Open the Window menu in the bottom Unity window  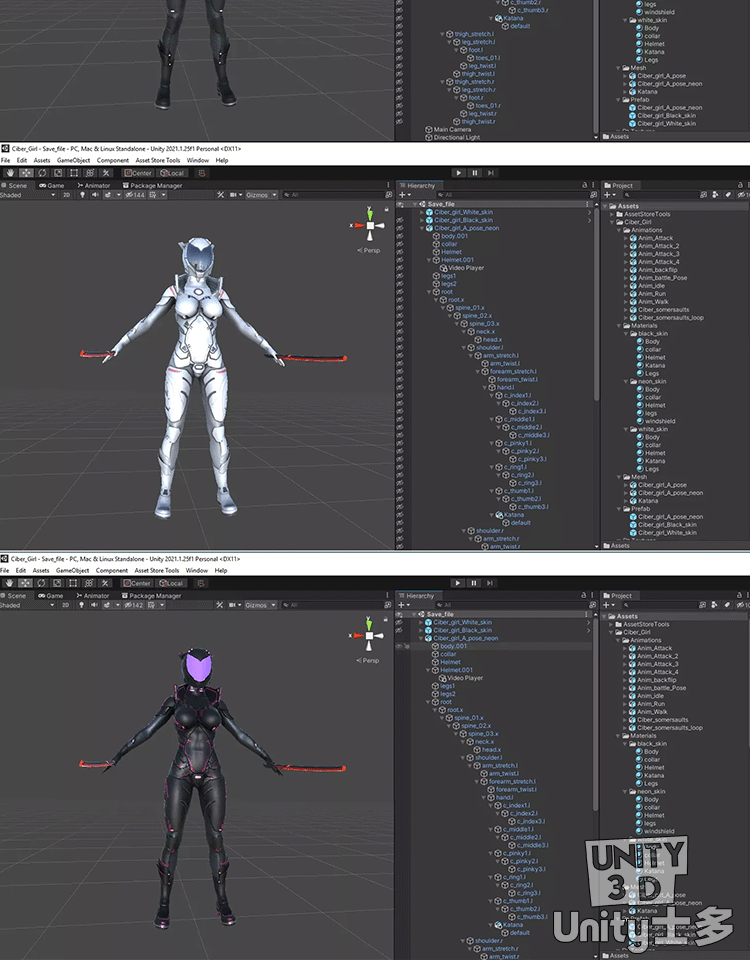pyautogui.click(x=197, y=571)
